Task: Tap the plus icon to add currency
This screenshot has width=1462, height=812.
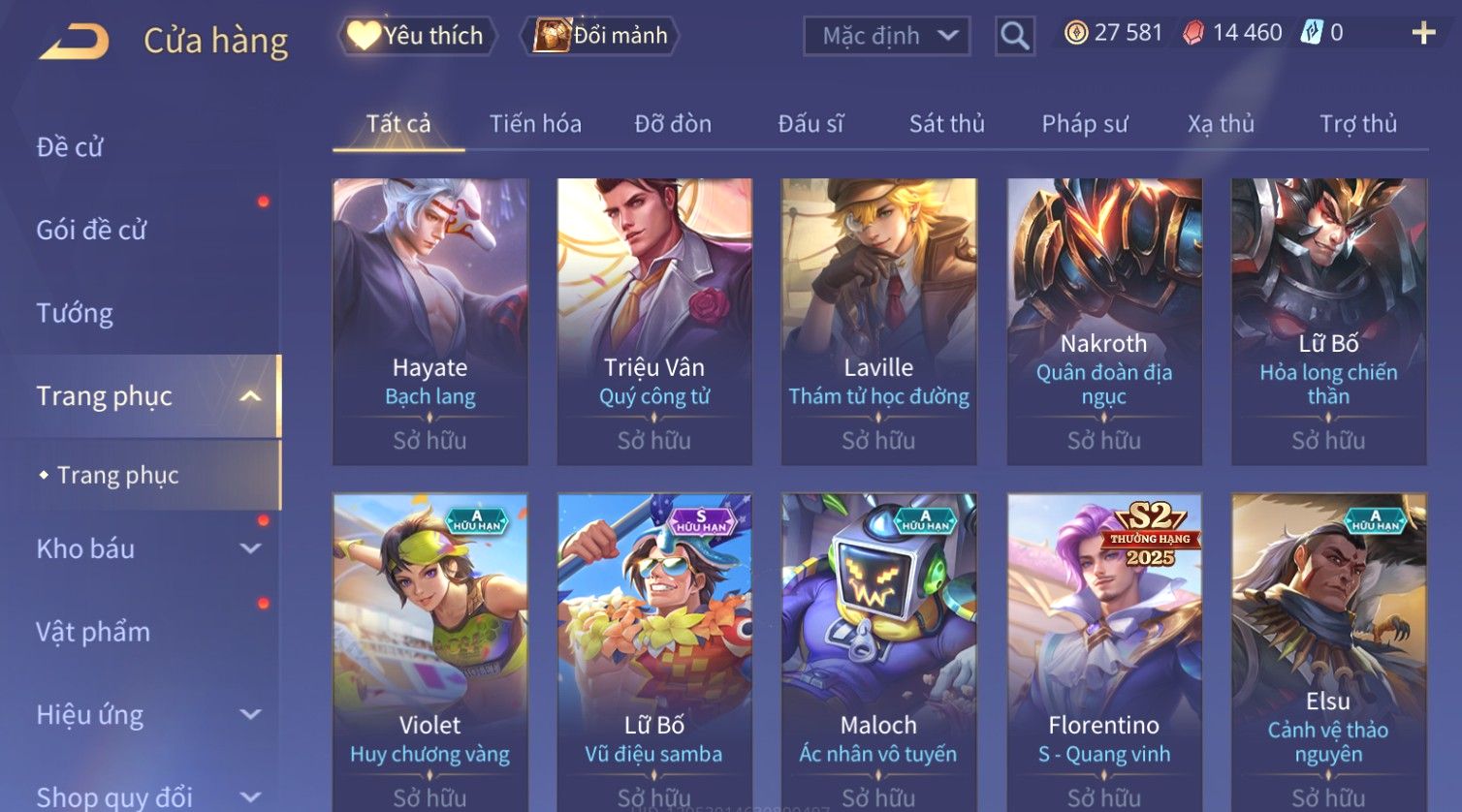Action: [1423, 34]
